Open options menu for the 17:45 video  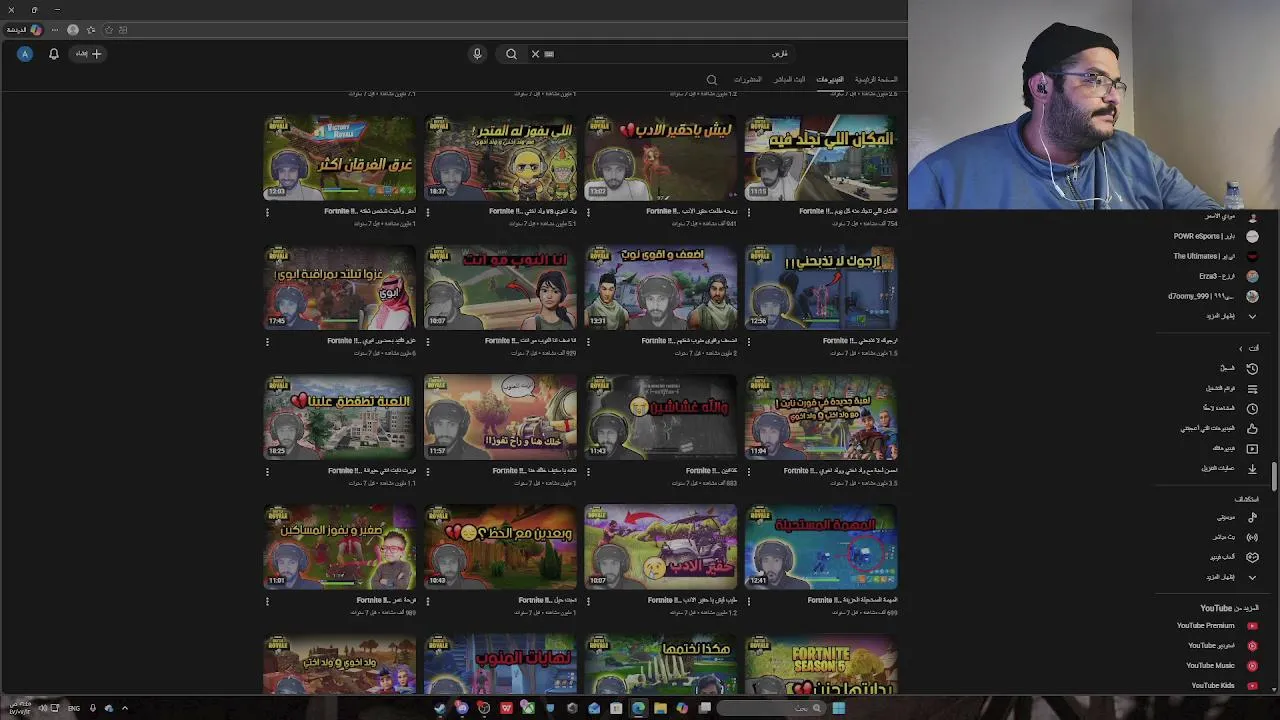267,342
